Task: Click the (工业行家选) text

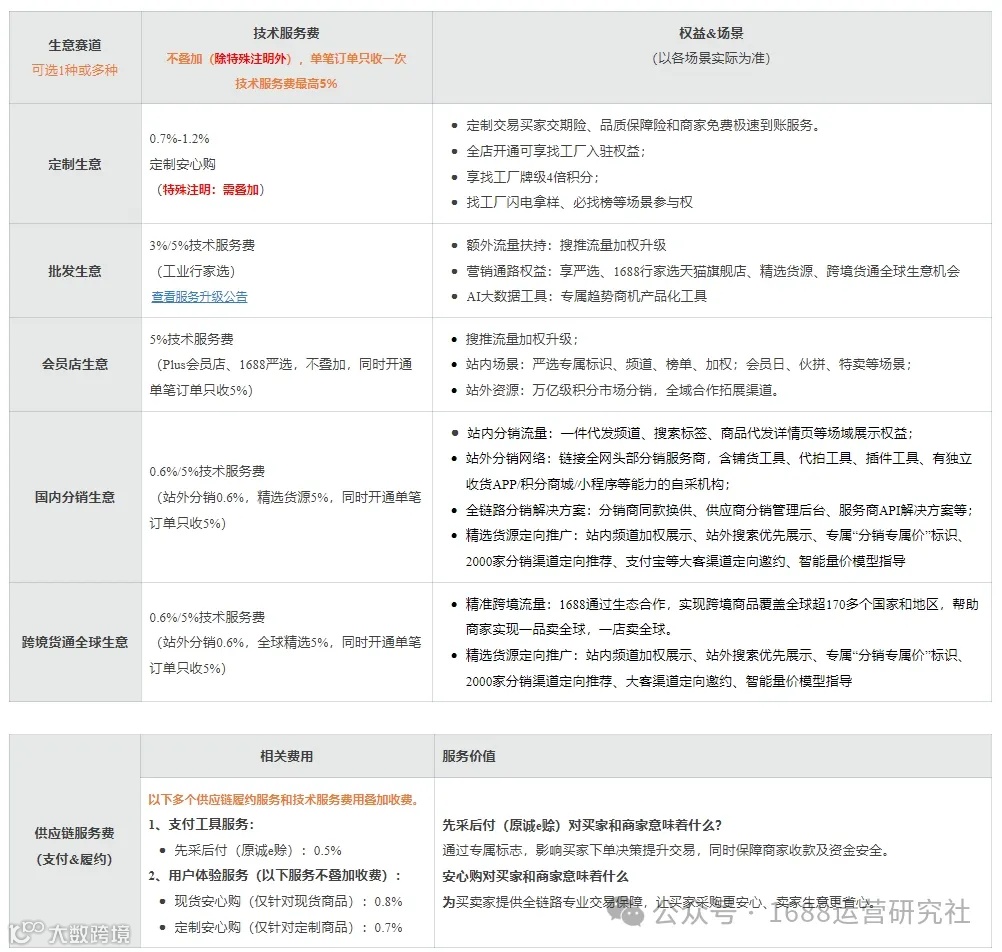Action: click(x=196, y=271)
